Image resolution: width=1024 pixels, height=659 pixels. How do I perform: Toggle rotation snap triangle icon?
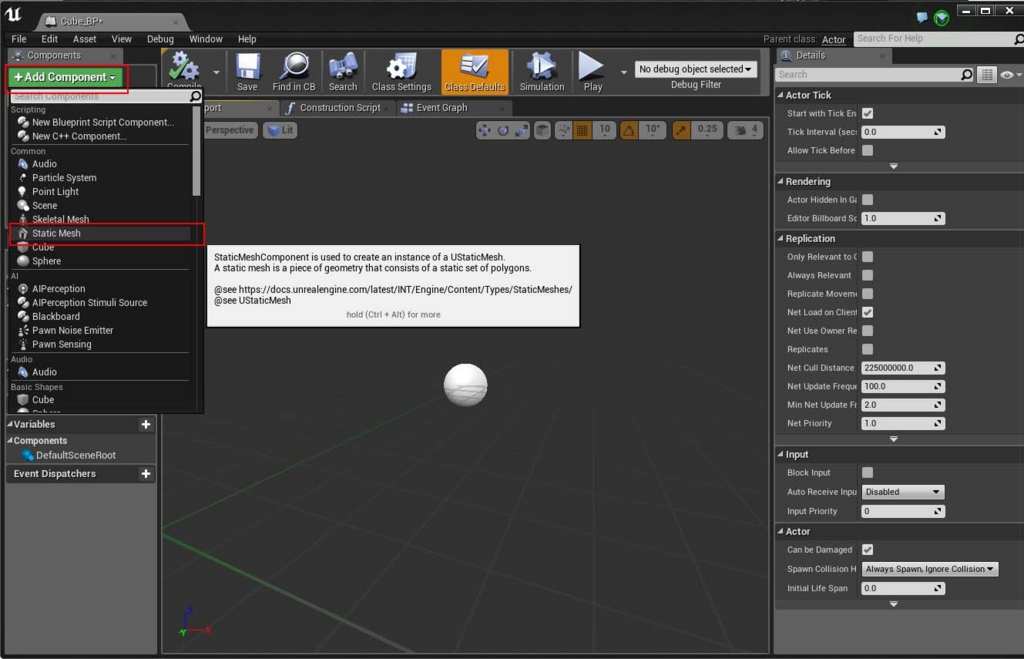click(629, 131)
